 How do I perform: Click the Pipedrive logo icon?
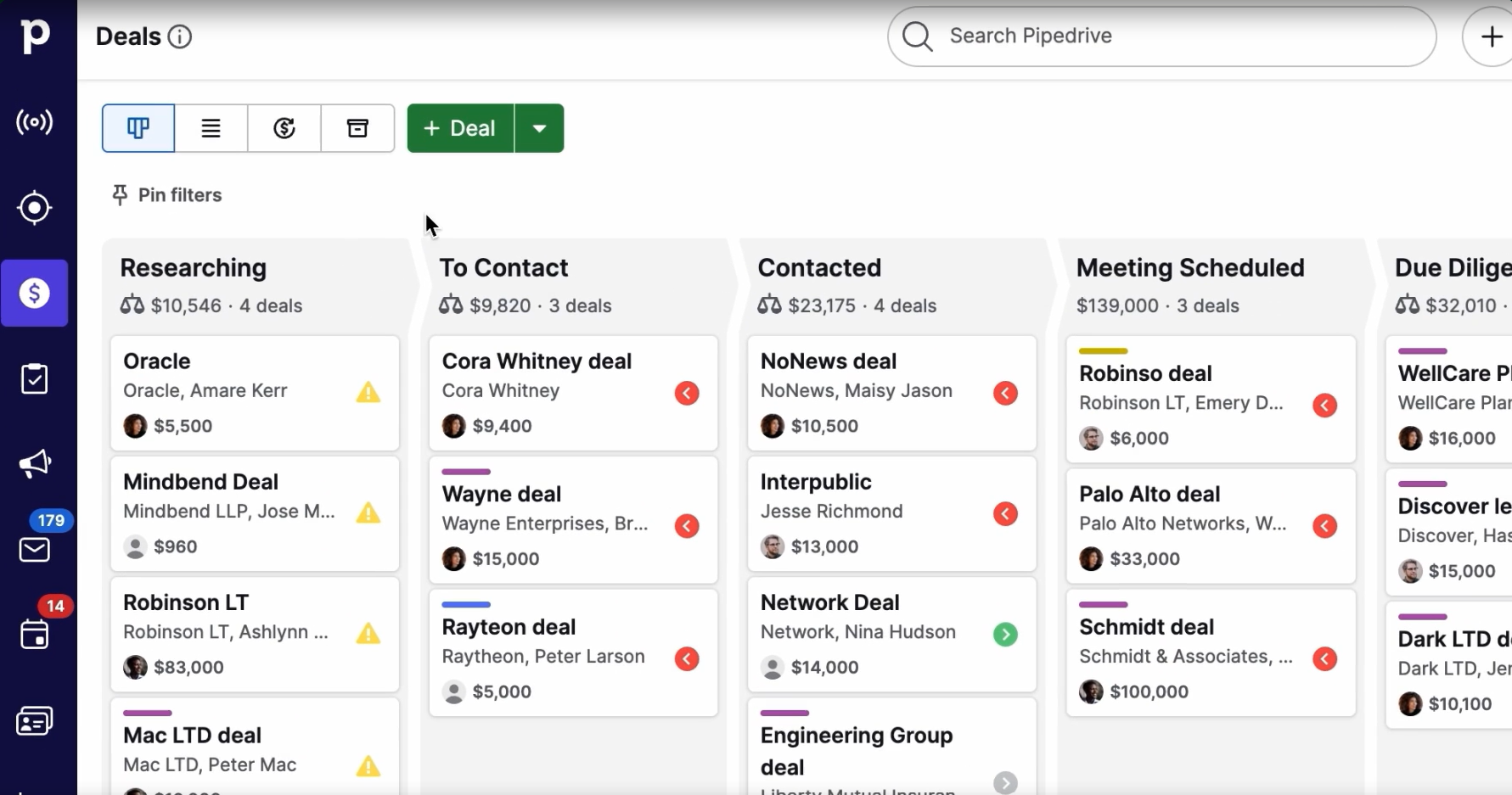pos(35,36)
